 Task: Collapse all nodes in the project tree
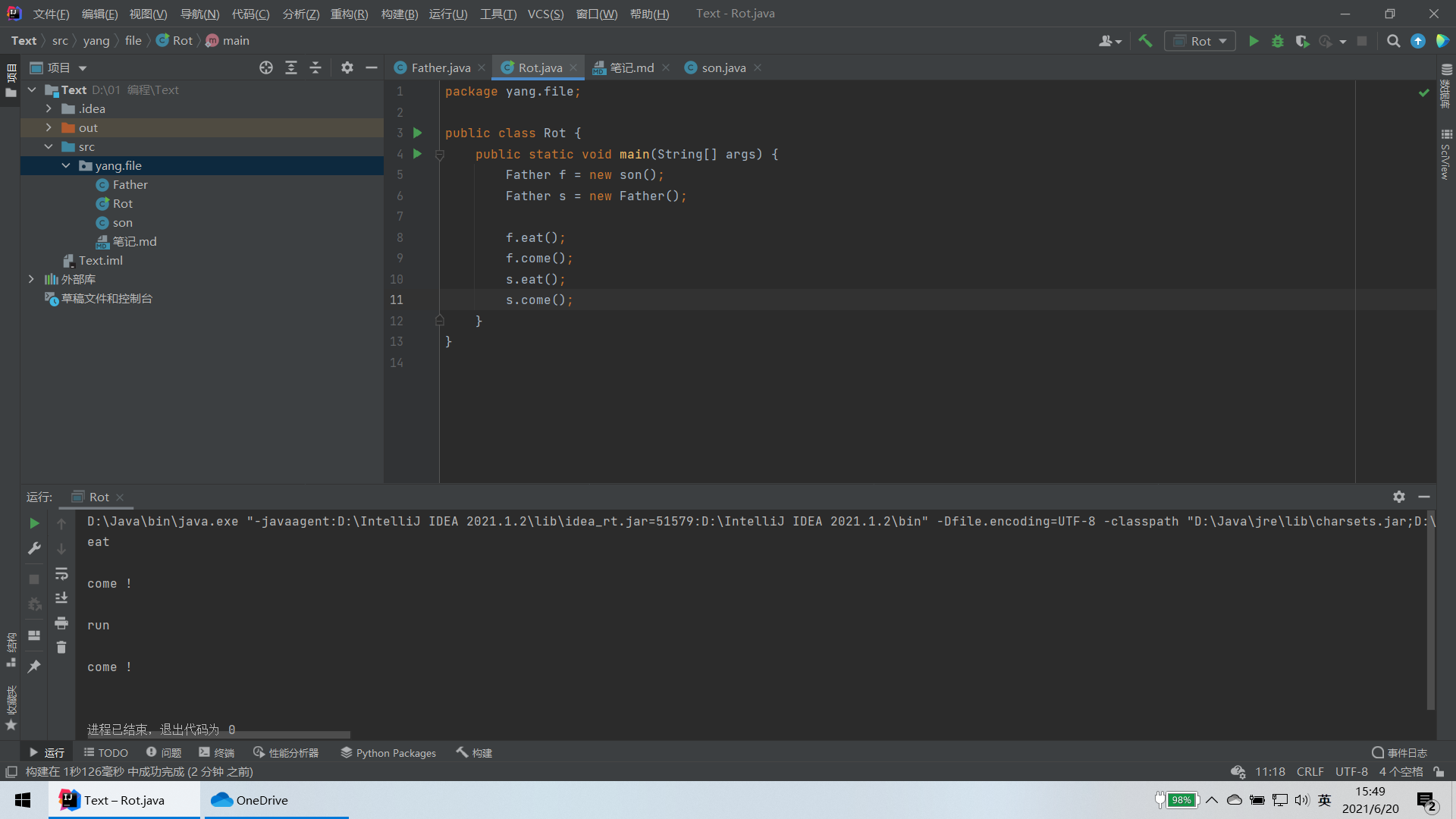[315, 67]
